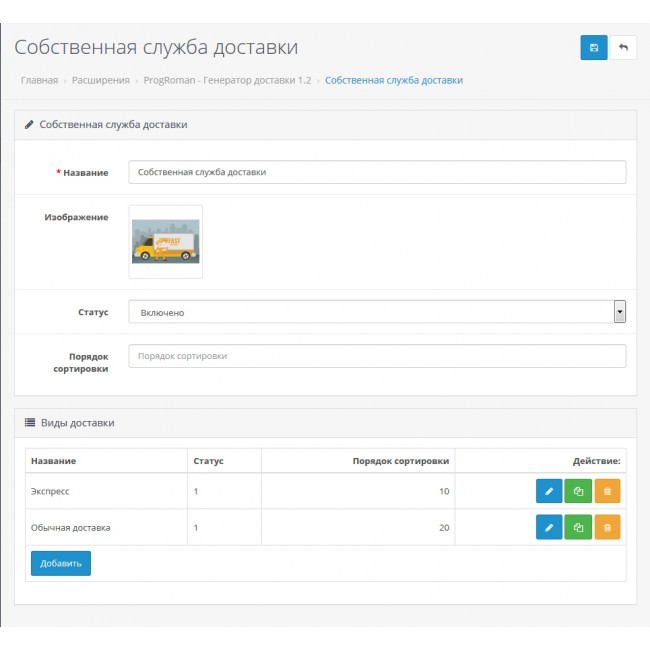
Task: Open the Статус dropdown
Action: 377,312
